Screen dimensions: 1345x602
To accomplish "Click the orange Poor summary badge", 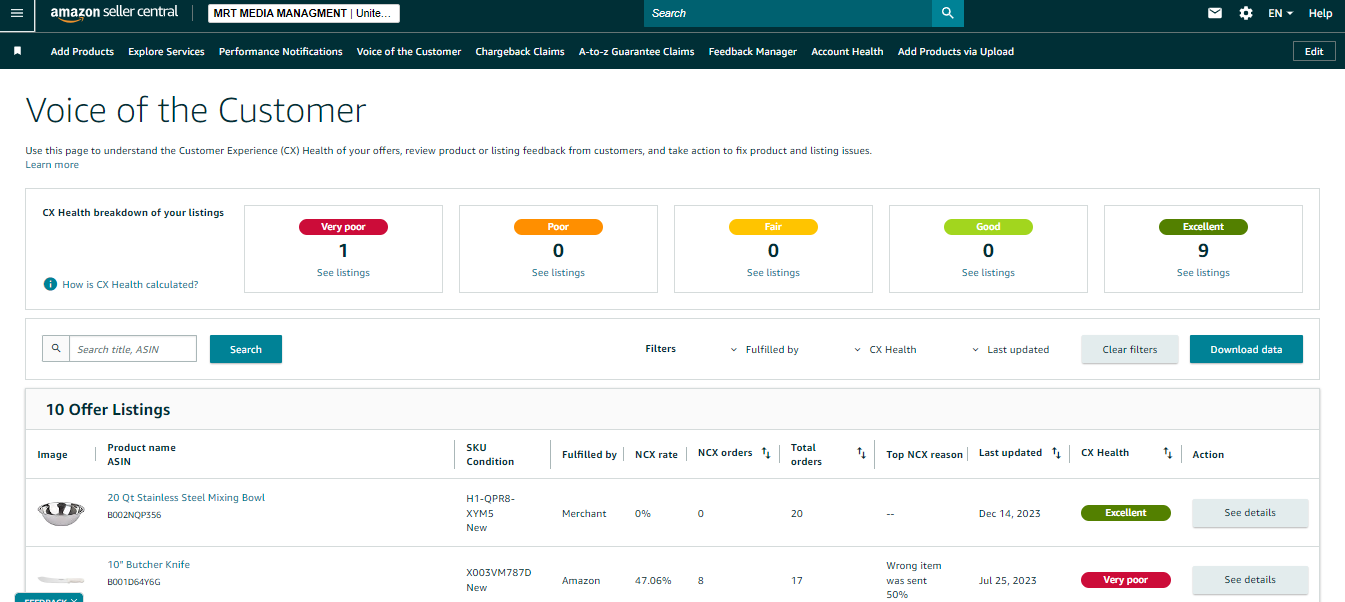I will coord(558,227).
